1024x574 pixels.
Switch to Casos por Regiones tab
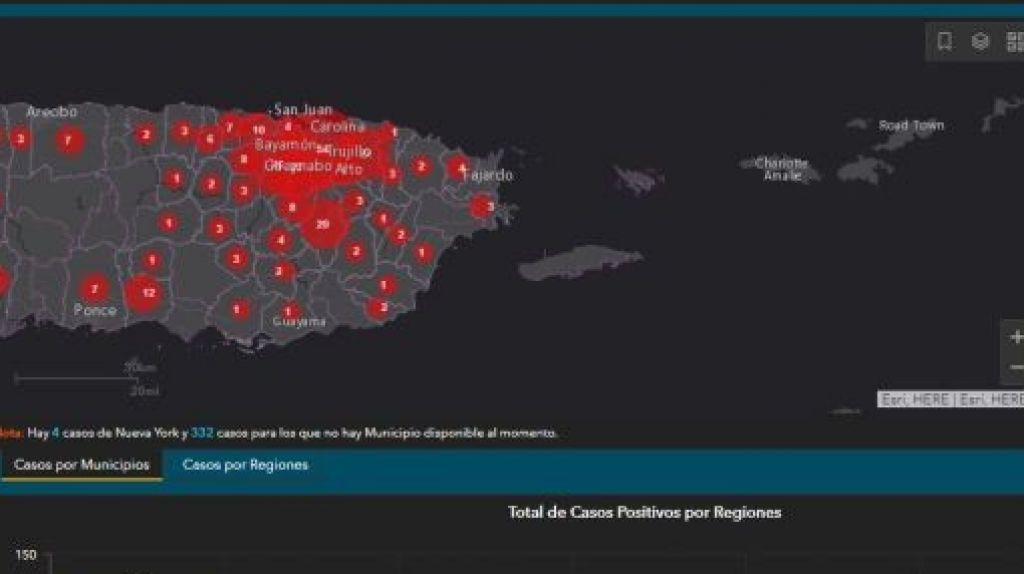coord(246,465)
